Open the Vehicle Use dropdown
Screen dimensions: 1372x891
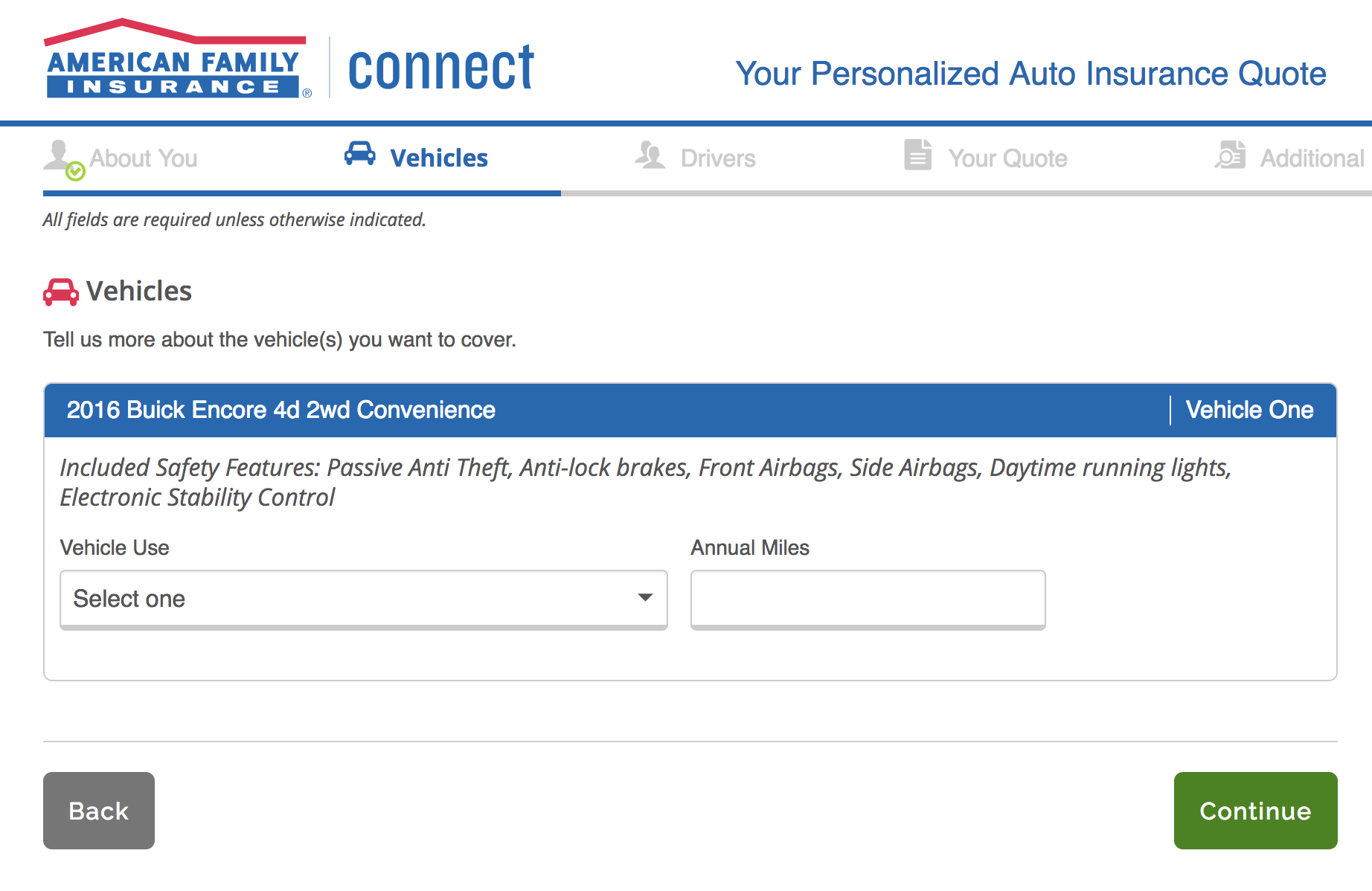coord(363,599)
